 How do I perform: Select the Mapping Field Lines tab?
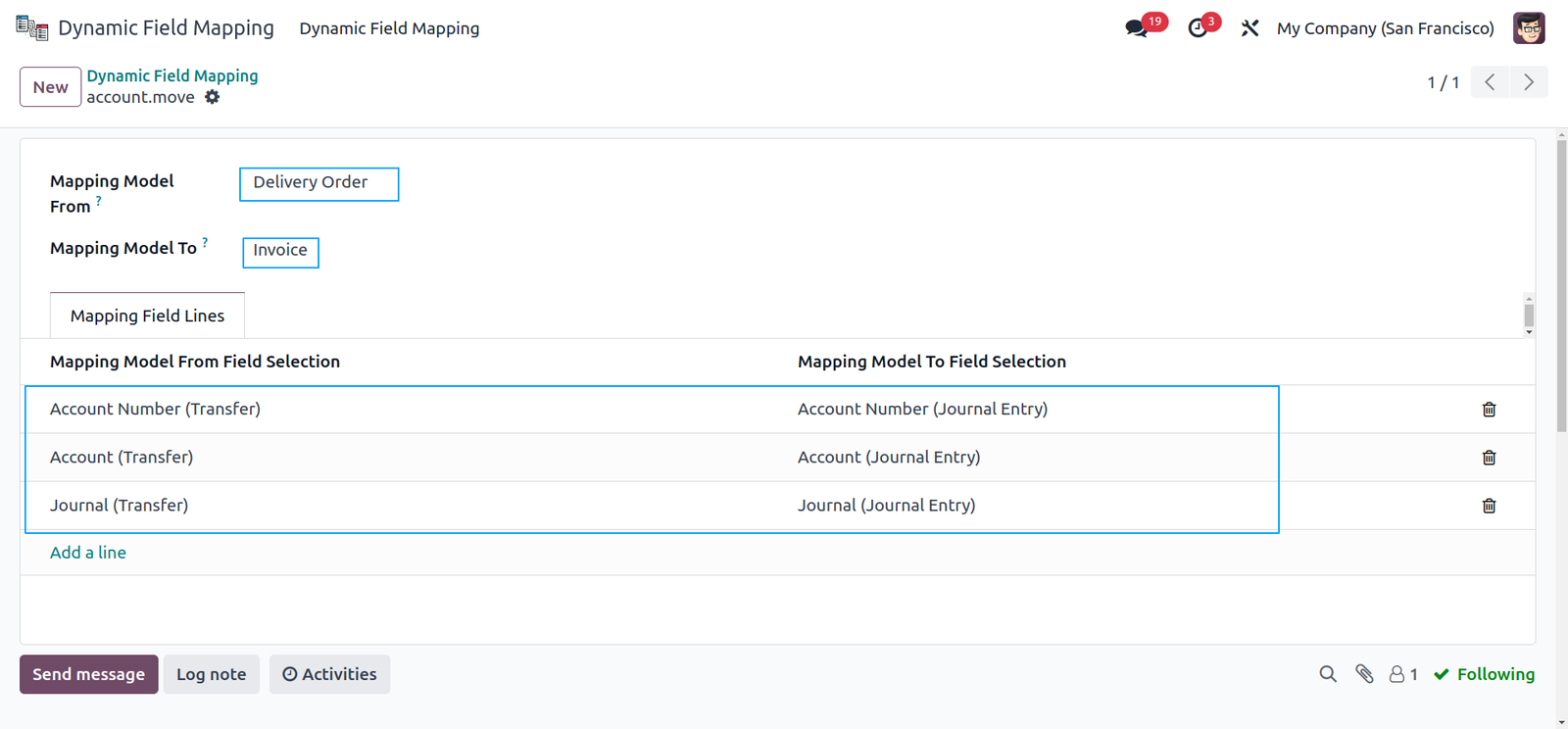tap(147, 316)
